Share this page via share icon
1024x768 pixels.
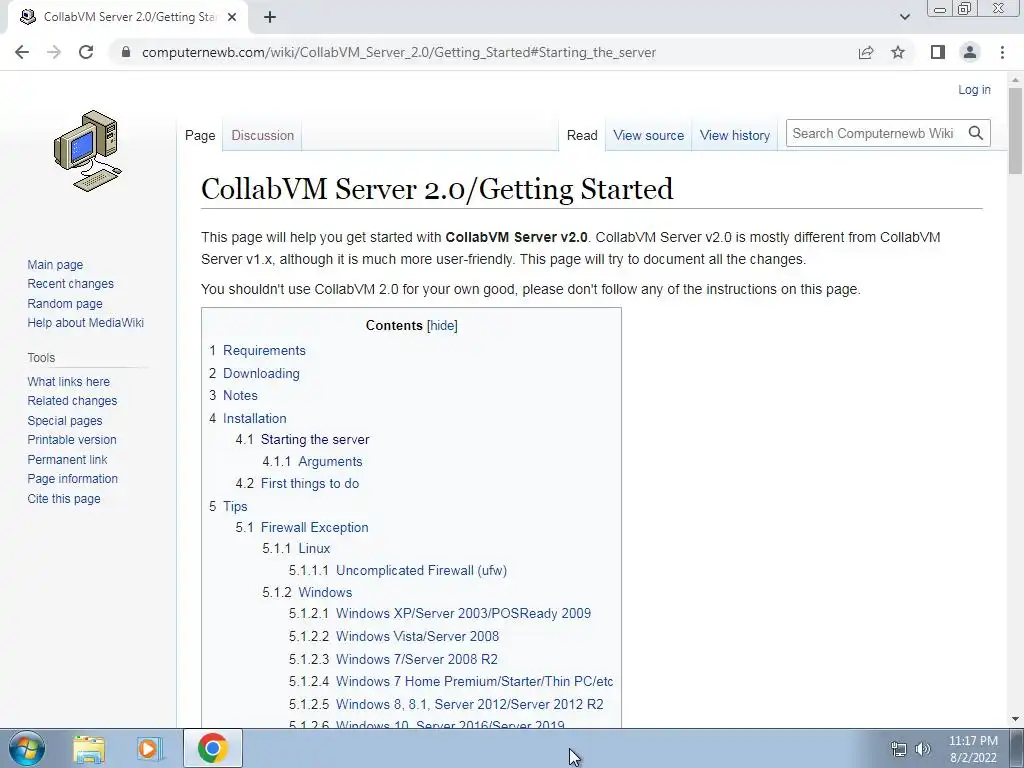(866, 52)
